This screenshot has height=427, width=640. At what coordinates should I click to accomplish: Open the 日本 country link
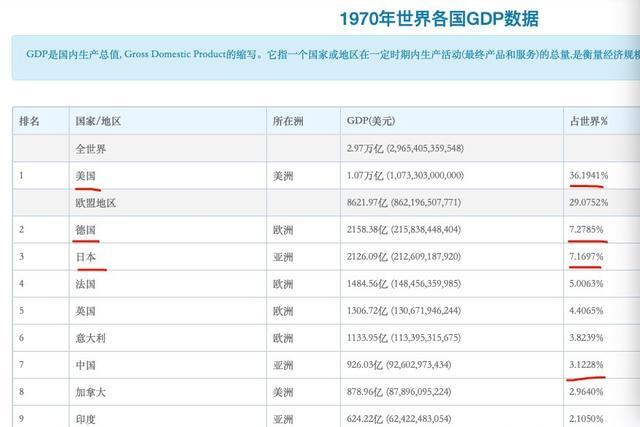pos(86,257)
